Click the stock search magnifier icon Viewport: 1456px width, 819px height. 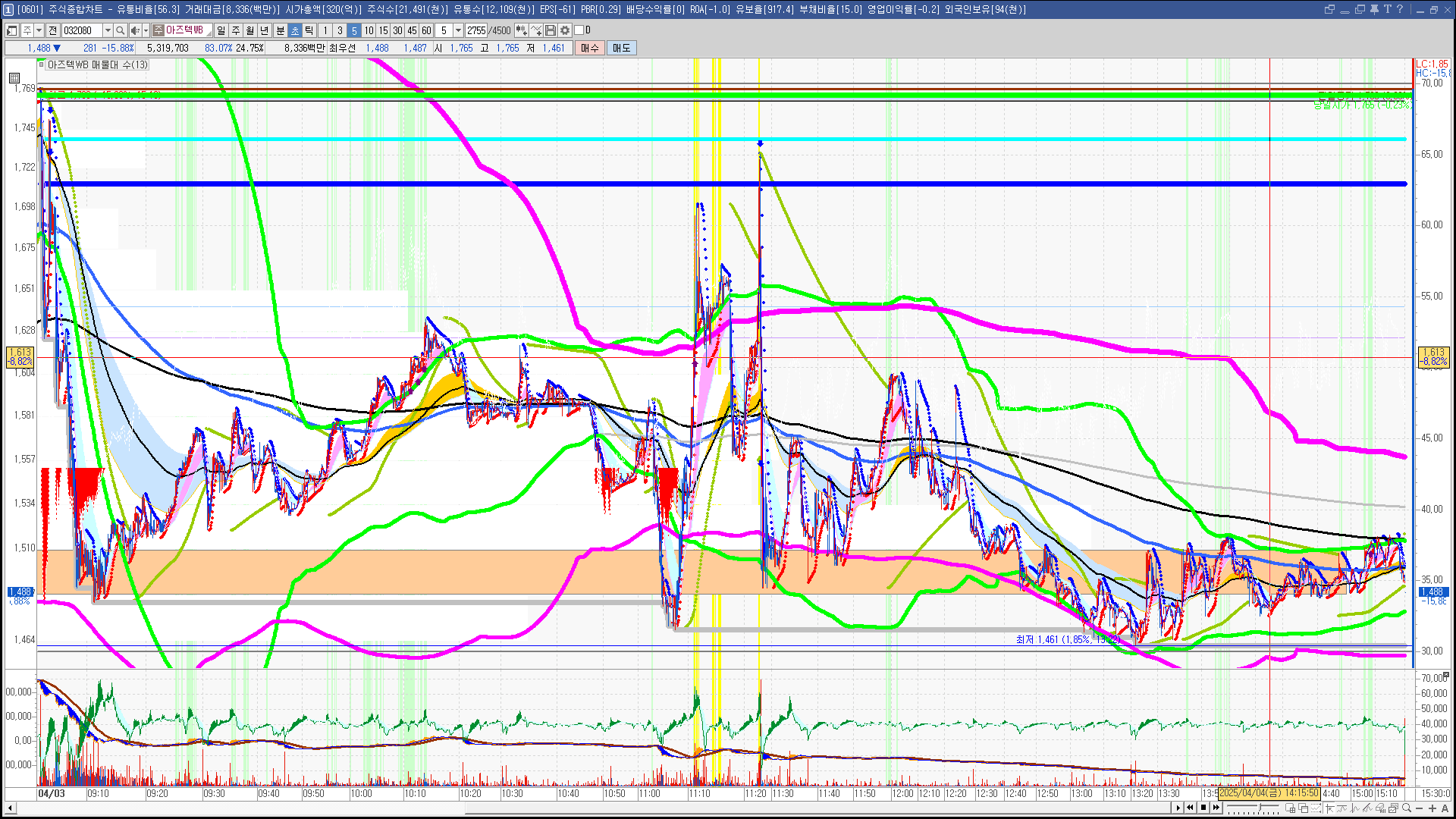tap(120, 30)
